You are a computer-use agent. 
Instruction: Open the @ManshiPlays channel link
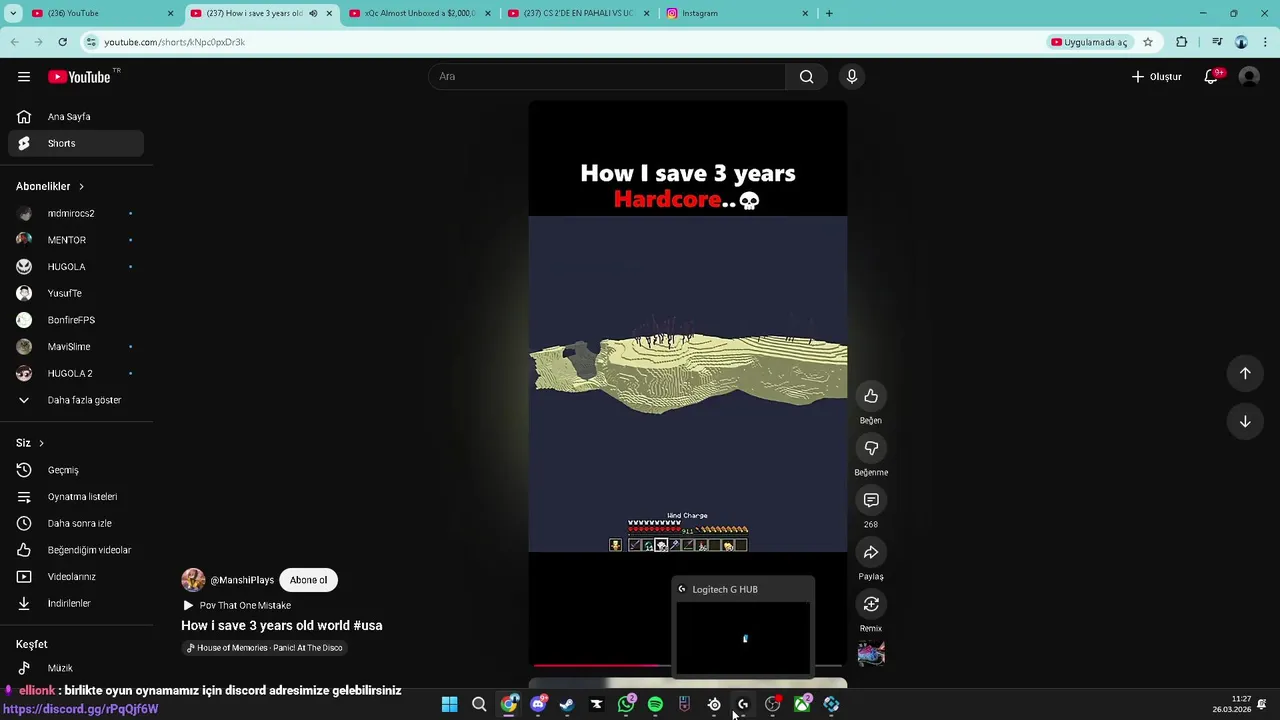[242, 580]
